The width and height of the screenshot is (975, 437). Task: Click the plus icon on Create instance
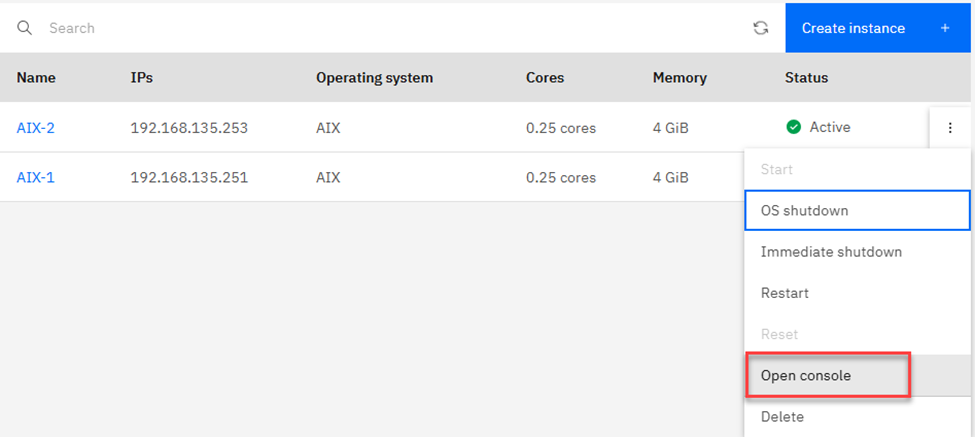(945, 28)
